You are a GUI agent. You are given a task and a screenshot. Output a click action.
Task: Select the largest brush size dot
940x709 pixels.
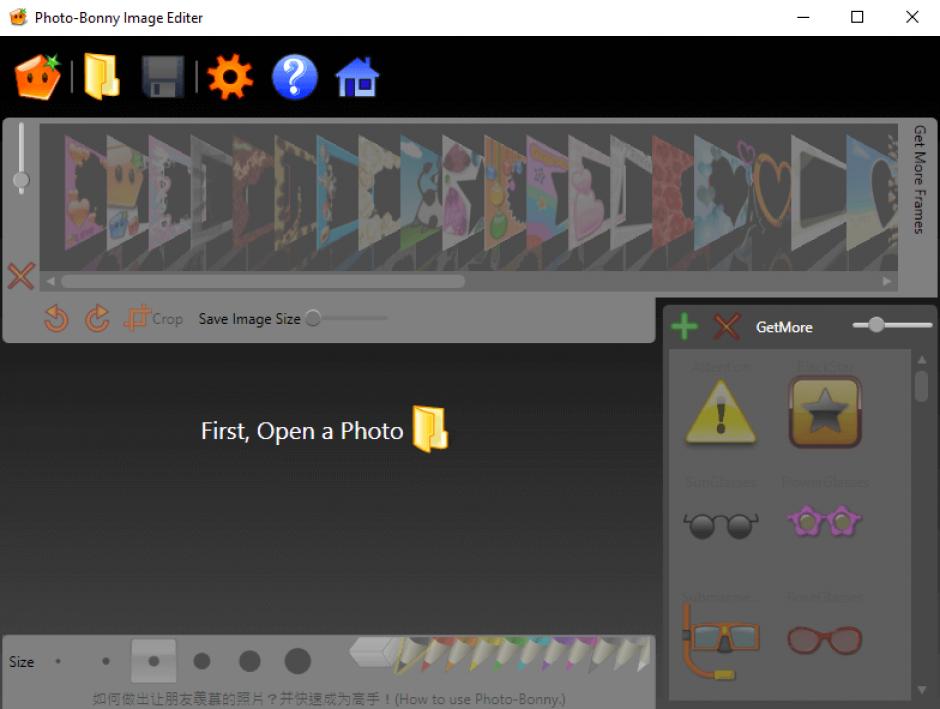point(297,661)
